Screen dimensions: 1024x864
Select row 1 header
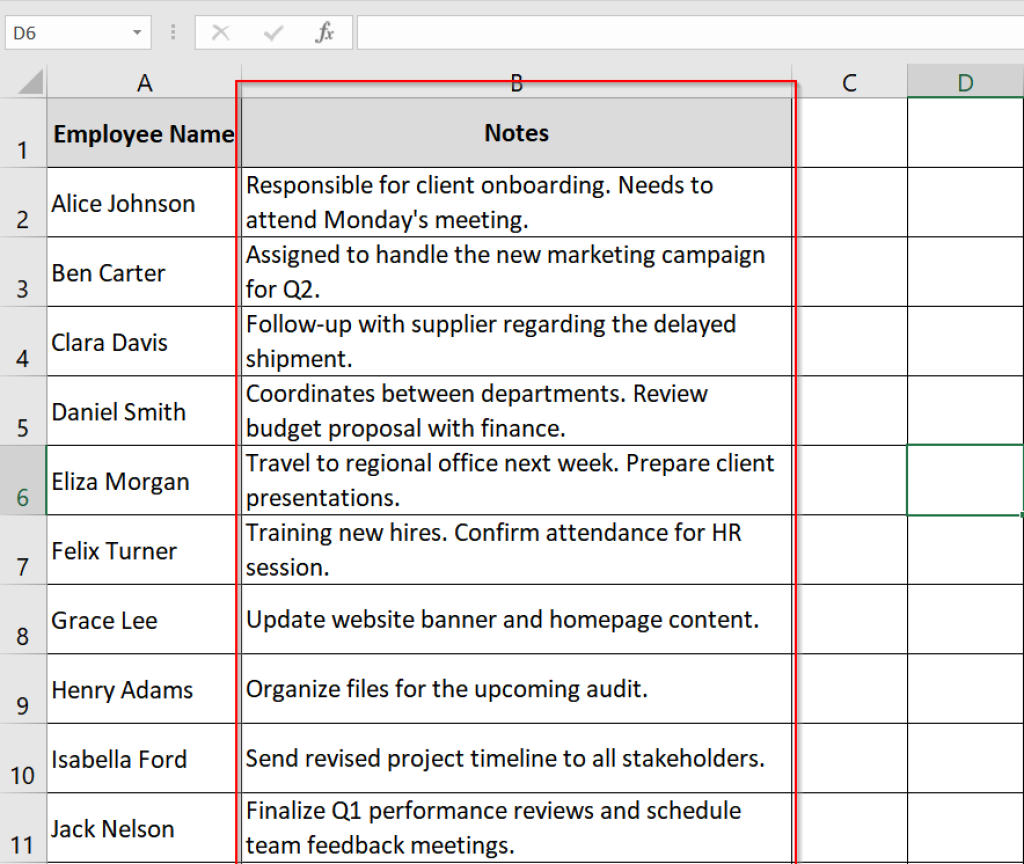pyautogui.click(x=22, y=132)
